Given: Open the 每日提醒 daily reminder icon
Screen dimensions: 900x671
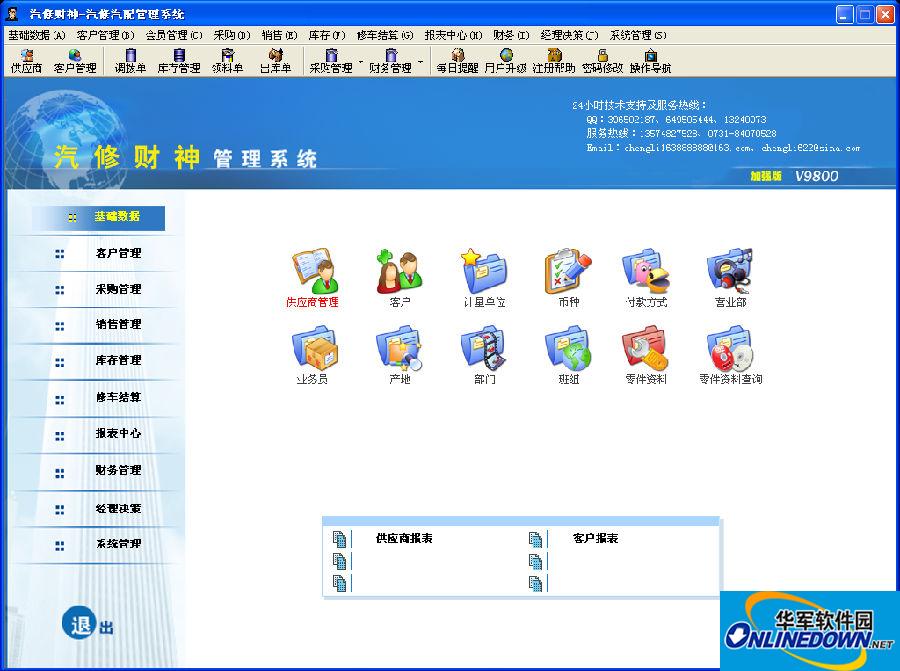Looking at the screenshot, I should [457, 61].
